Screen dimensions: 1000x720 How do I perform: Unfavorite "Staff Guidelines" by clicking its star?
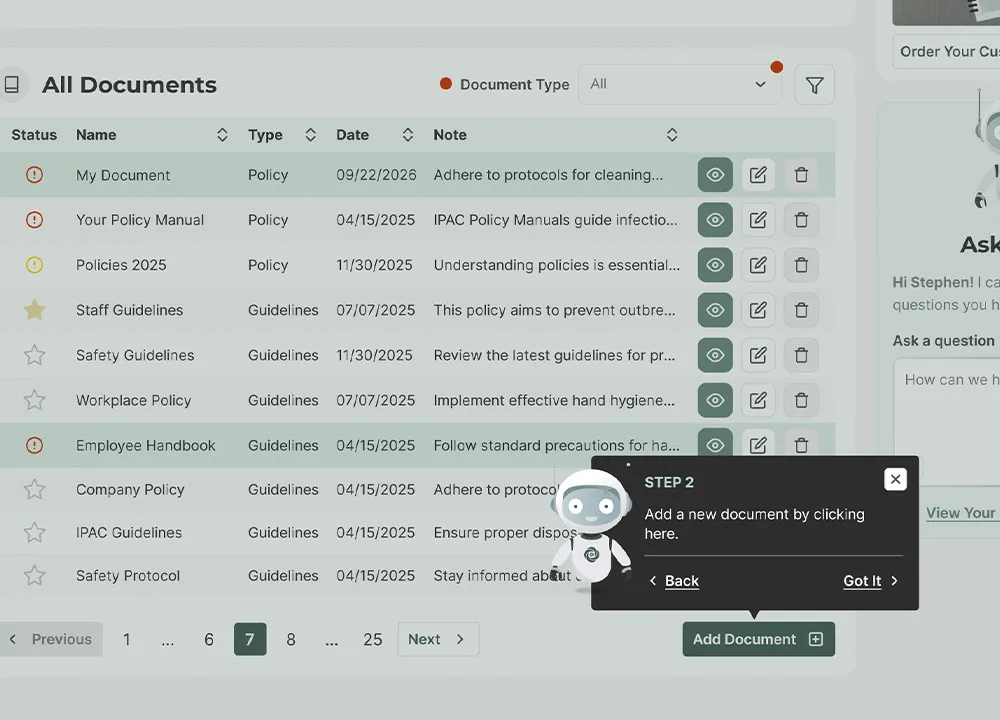click(34, 310)
